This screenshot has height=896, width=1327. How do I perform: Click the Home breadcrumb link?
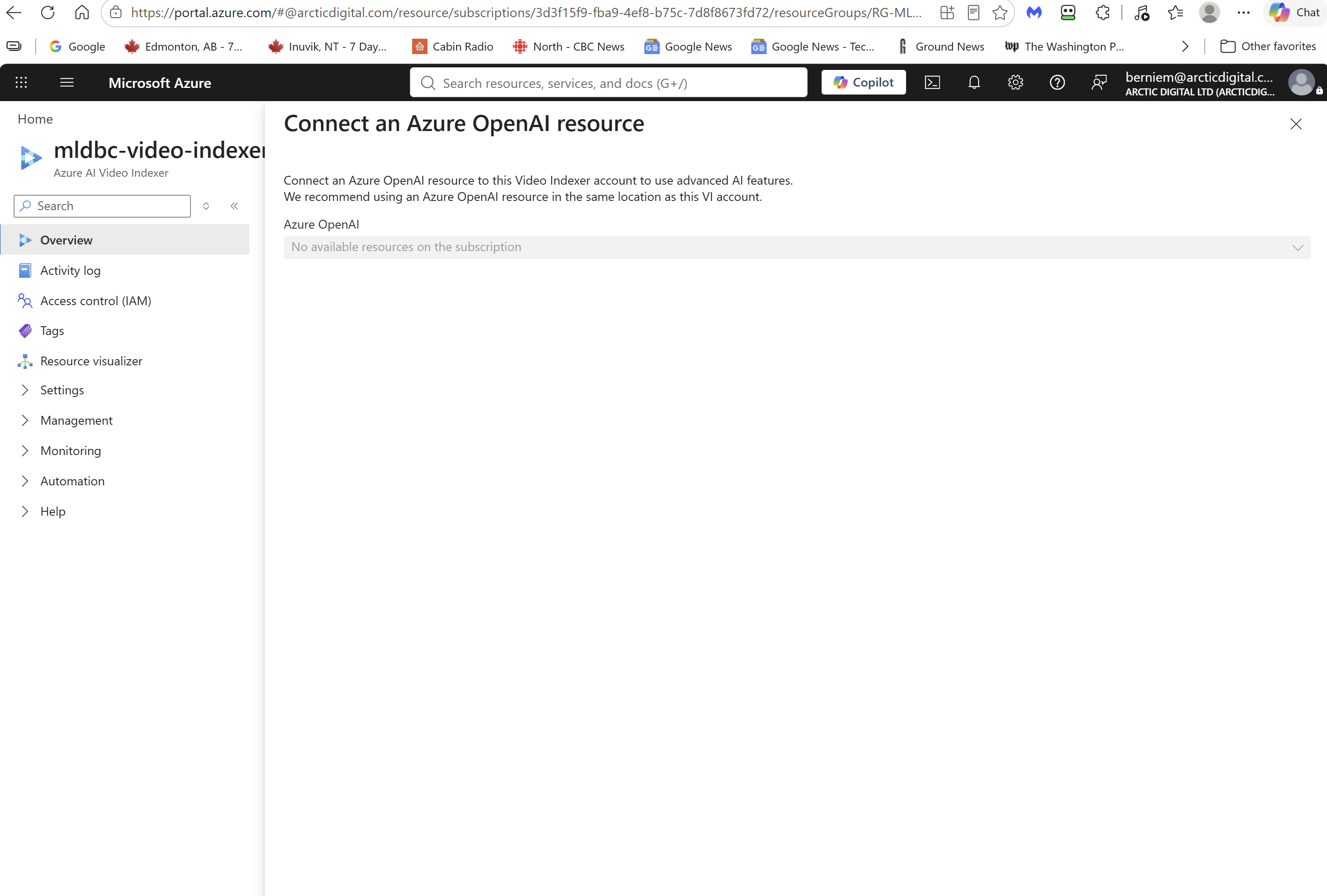(35, 119)
